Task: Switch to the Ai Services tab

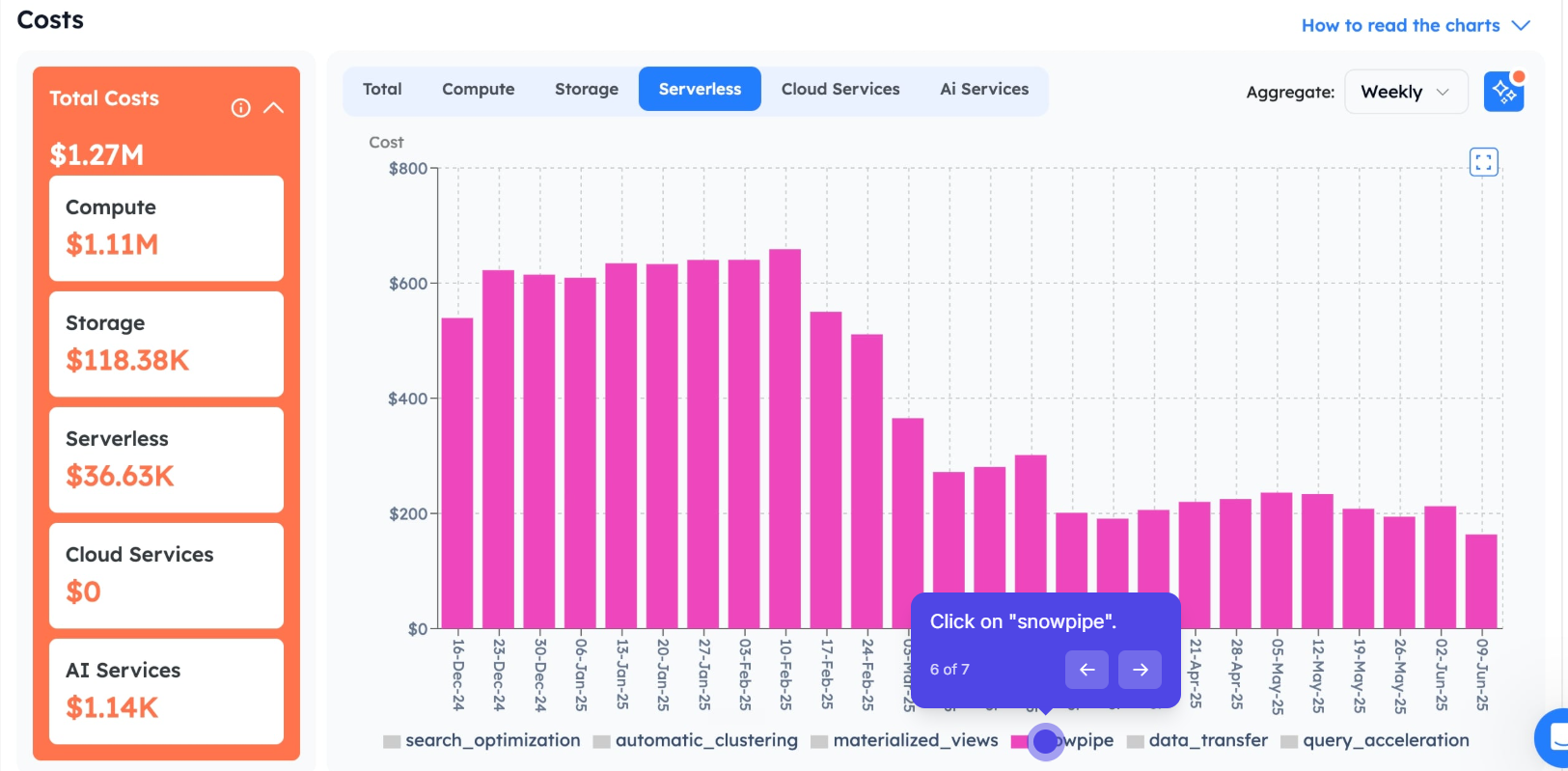Action: point(984,89)
